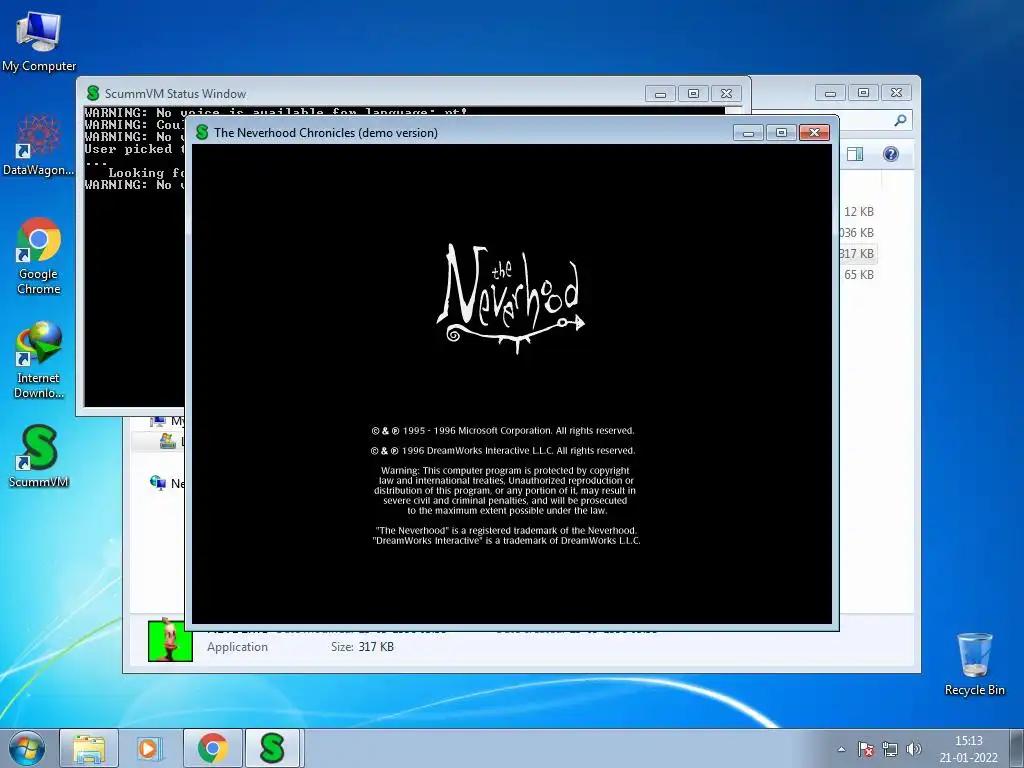Open File Explorer from the taskbar
Screen dimensions: 1024x768
89,748
